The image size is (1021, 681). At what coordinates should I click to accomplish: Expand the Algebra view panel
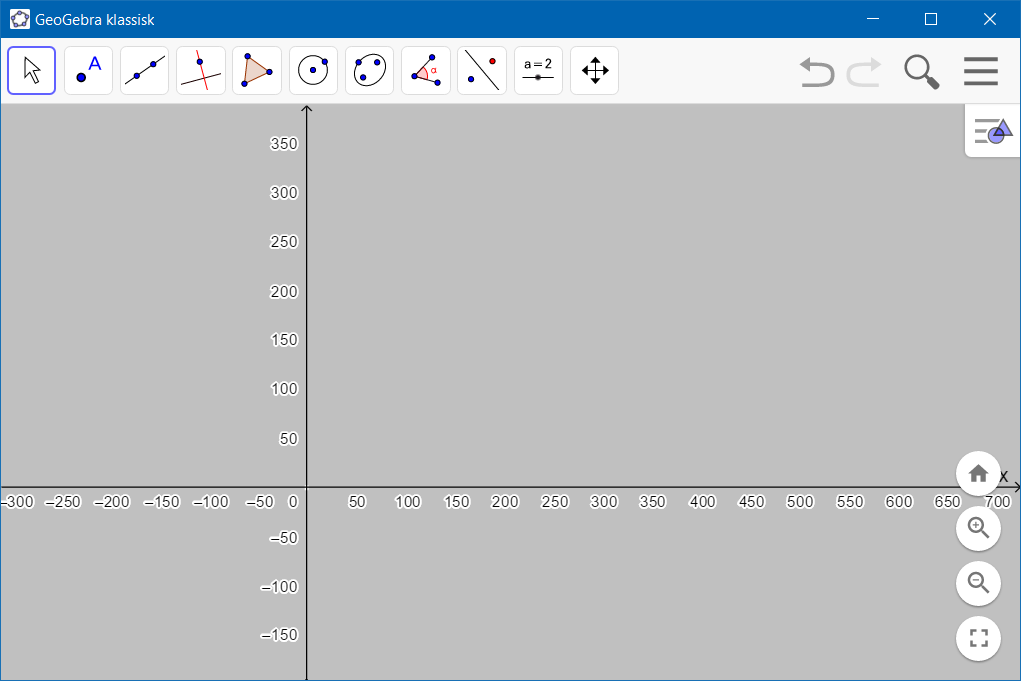coord(992,130)
